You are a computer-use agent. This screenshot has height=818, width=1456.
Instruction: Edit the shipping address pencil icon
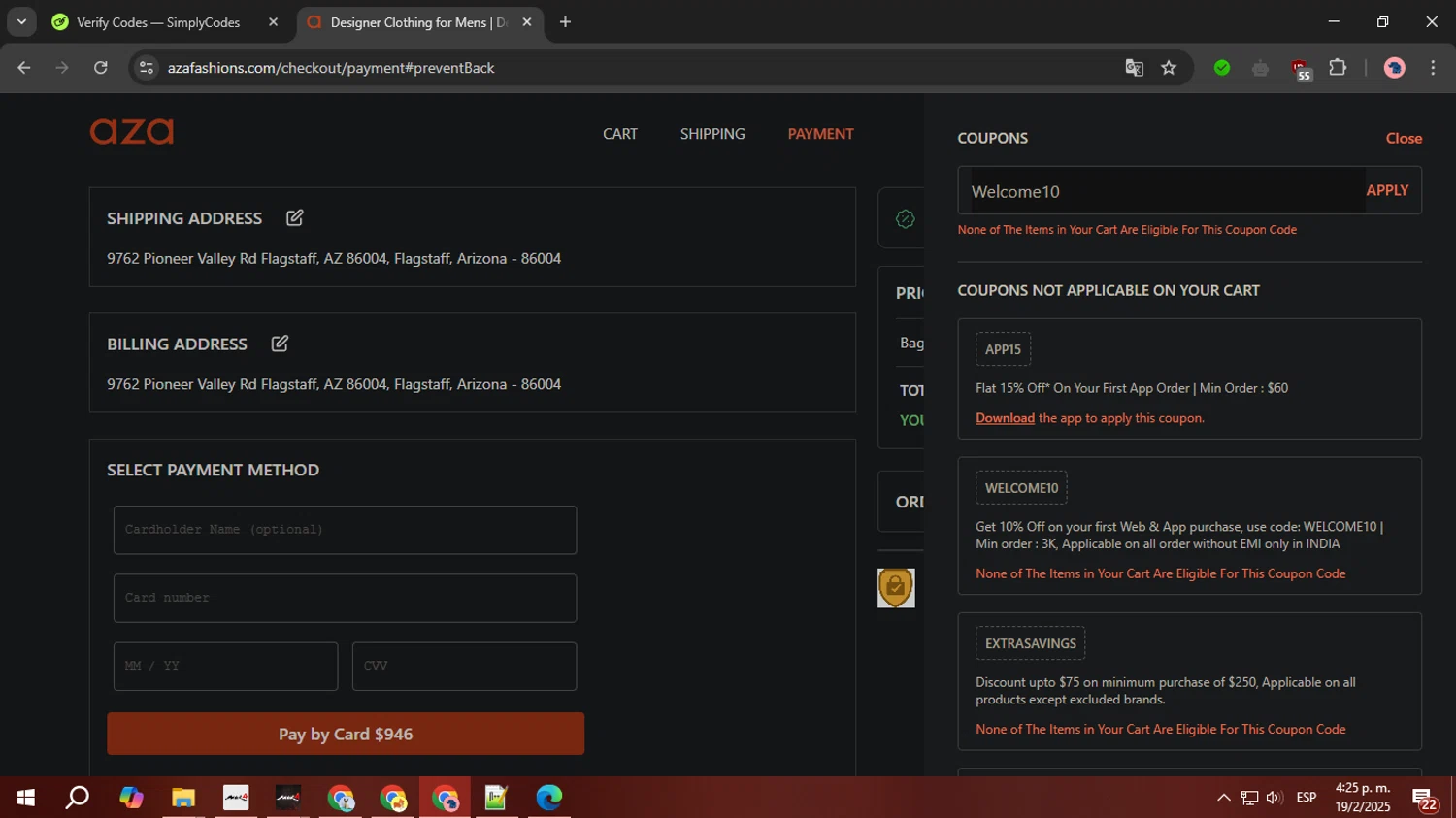point(295,218)
